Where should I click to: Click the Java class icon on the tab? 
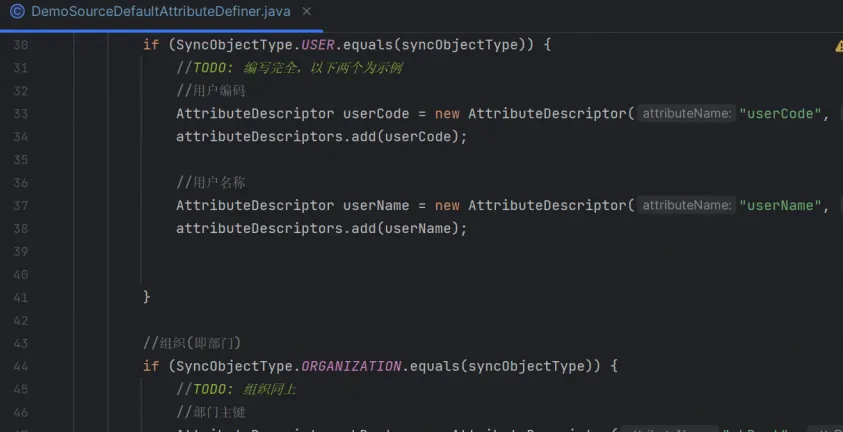[17, 11]
